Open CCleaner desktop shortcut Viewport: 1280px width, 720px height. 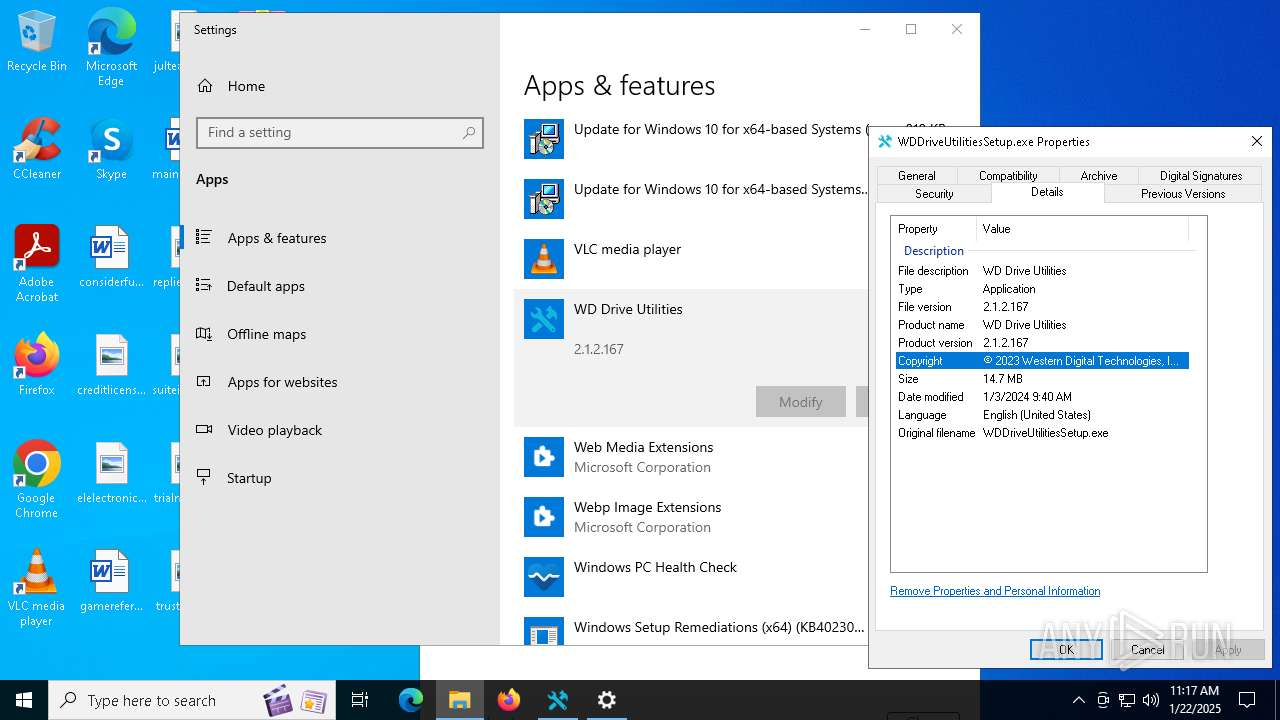[x=37, y=148]
